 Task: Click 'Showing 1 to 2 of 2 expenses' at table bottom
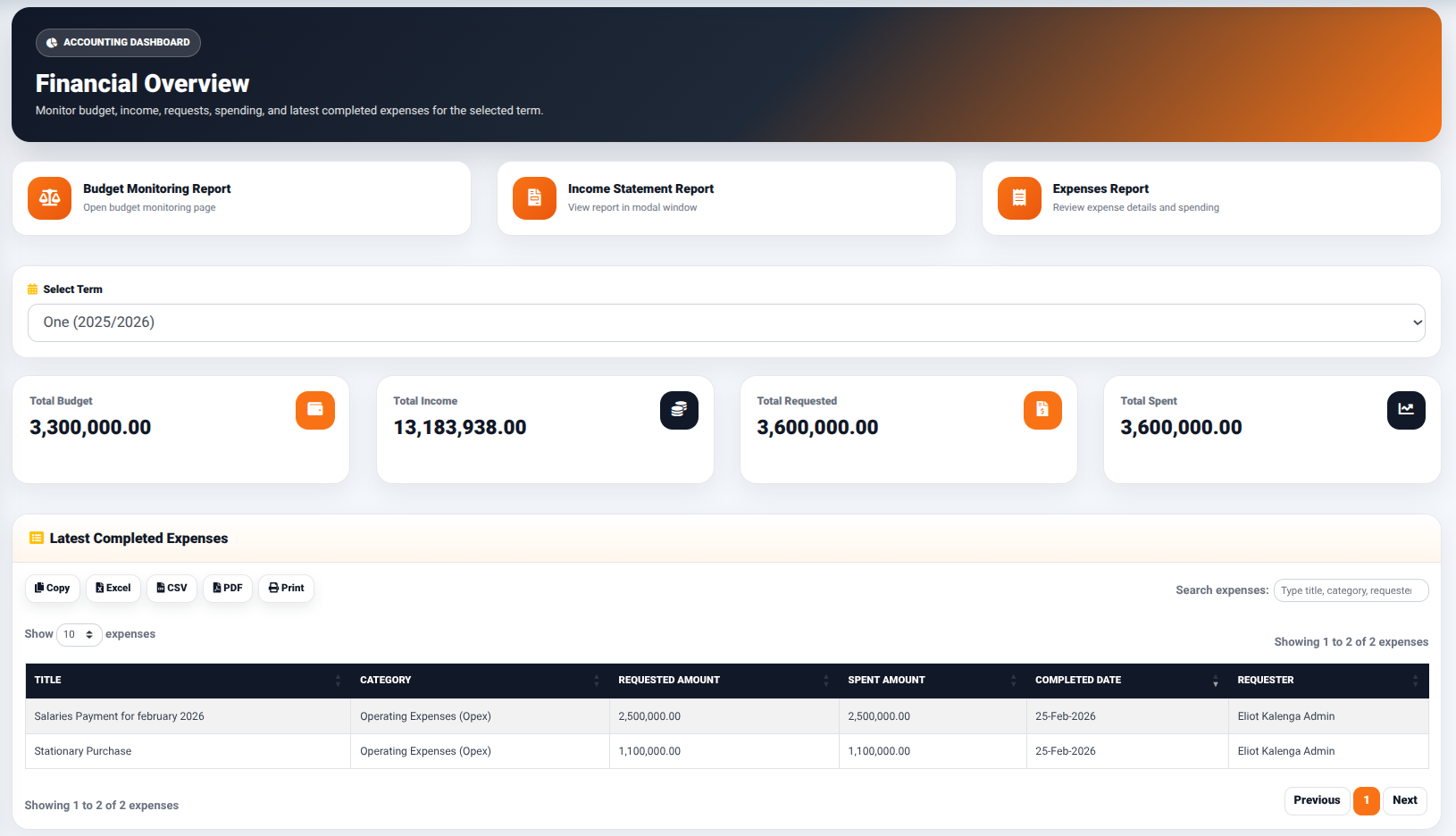(102, 806)
